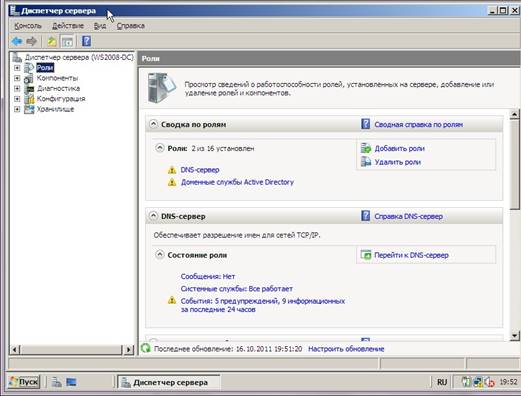Click the Удалить роли link
Screen dimensions: 521x396
[398, 162]
